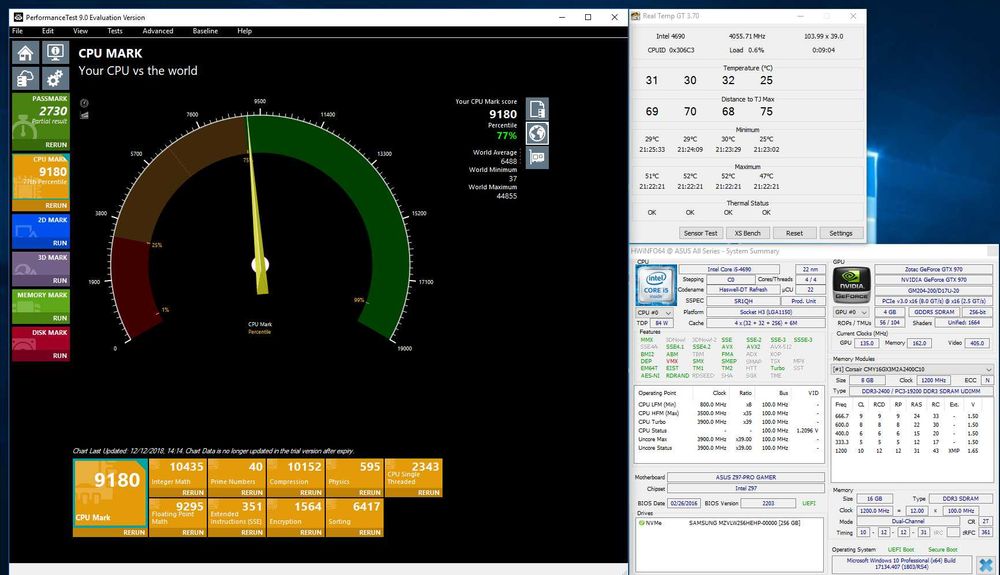Click XS Bench in Real Temp
This screenshot has width=1000, height=575.
click(747, 233)
